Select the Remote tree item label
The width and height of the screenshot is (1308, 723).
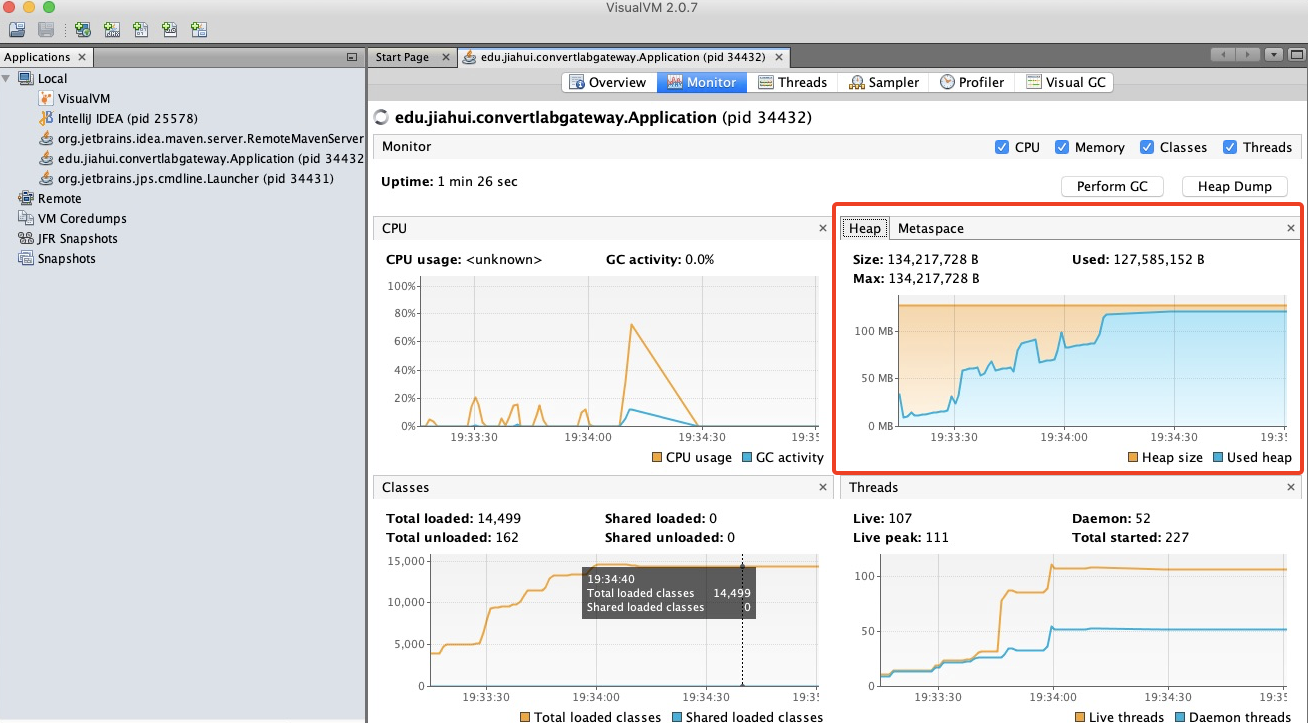pos(59,198)
